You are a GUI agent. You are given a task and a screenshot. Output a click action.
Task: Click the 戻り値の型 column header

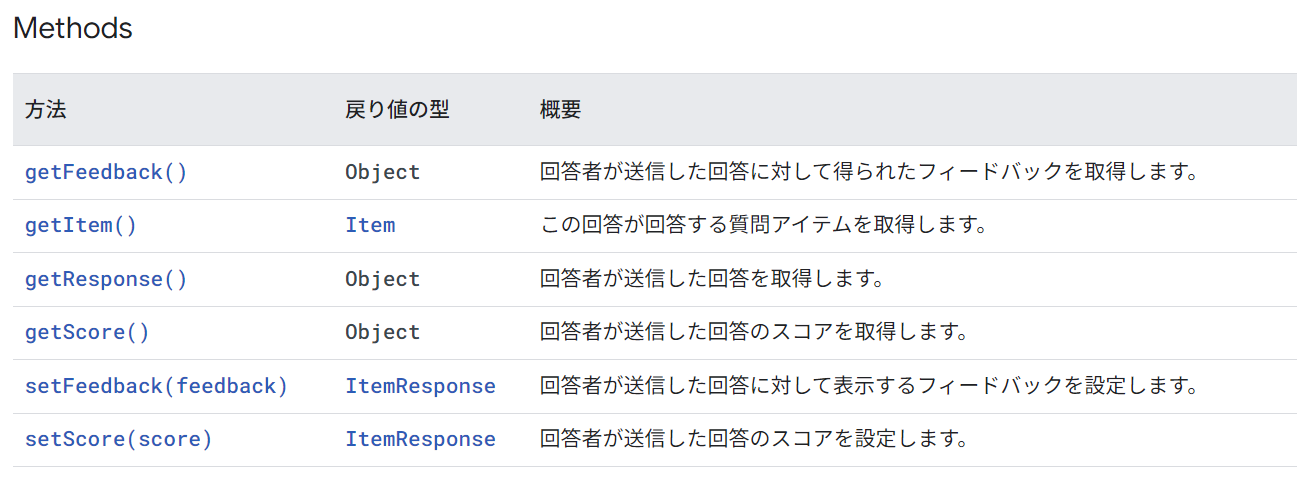[x=397, y=110]
